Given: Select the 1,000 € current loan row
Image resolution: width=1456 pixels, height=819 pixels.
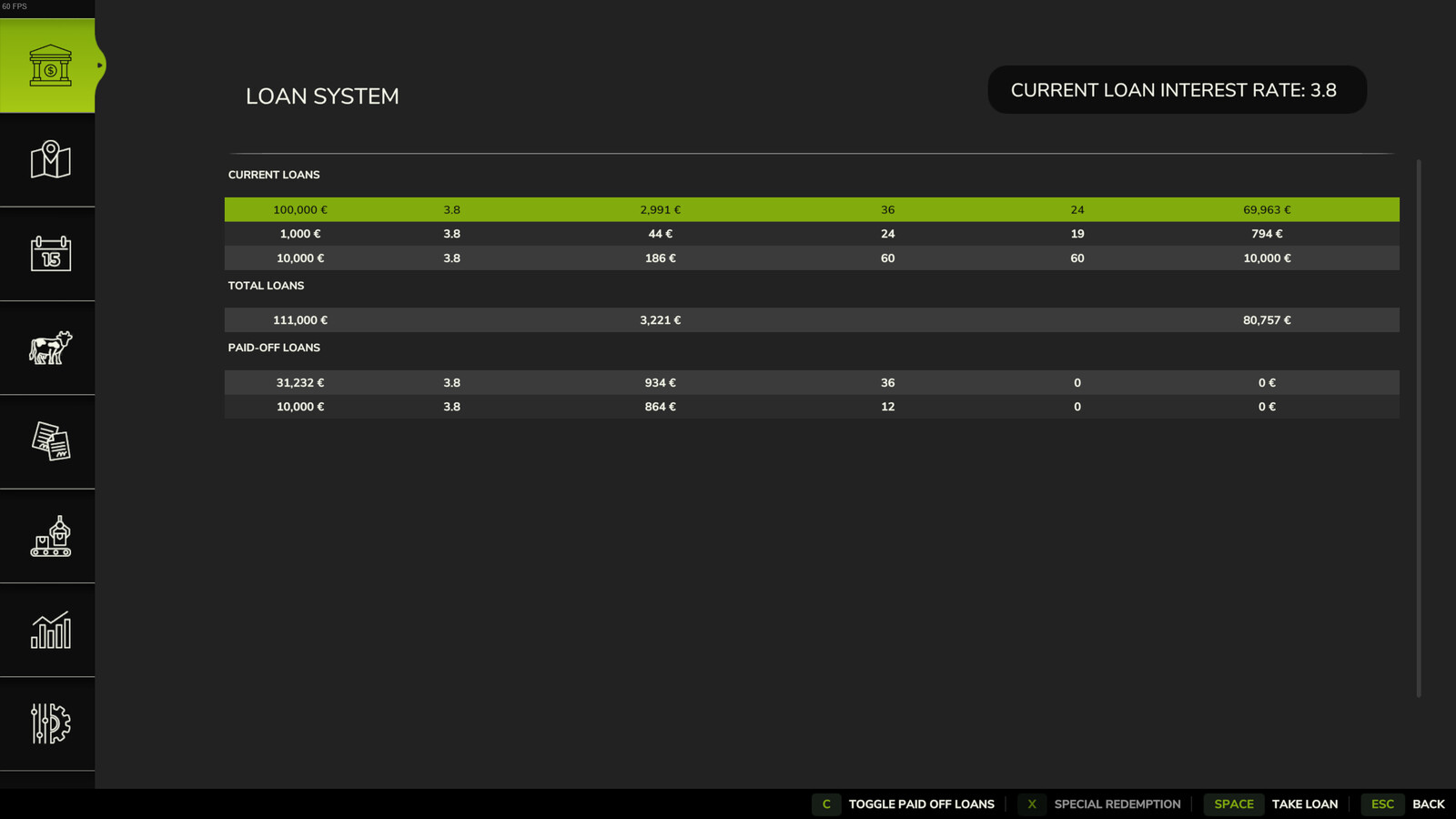Looking at the screenshot, I should pos(811,234).
